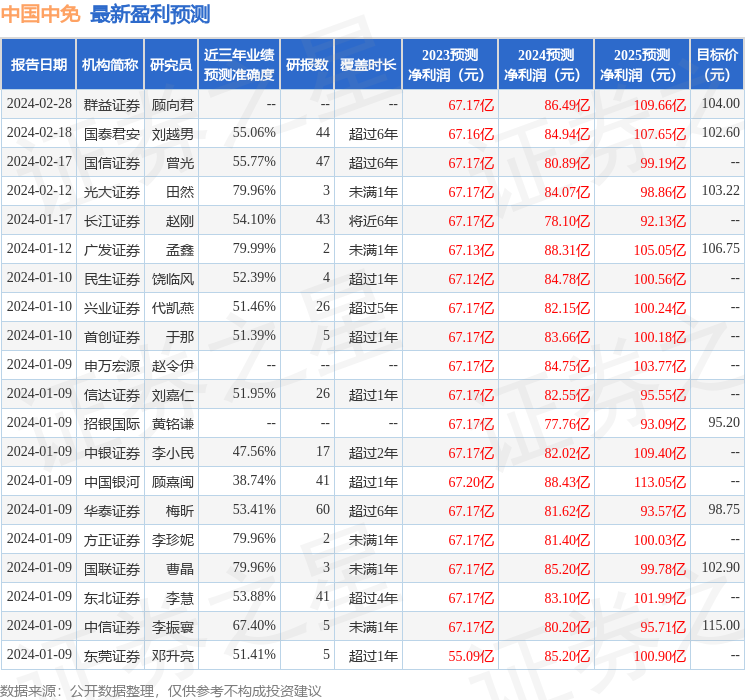Select the 东北证券 institution cell
This screenshot has width=745, height=700.
coord(112,598)
